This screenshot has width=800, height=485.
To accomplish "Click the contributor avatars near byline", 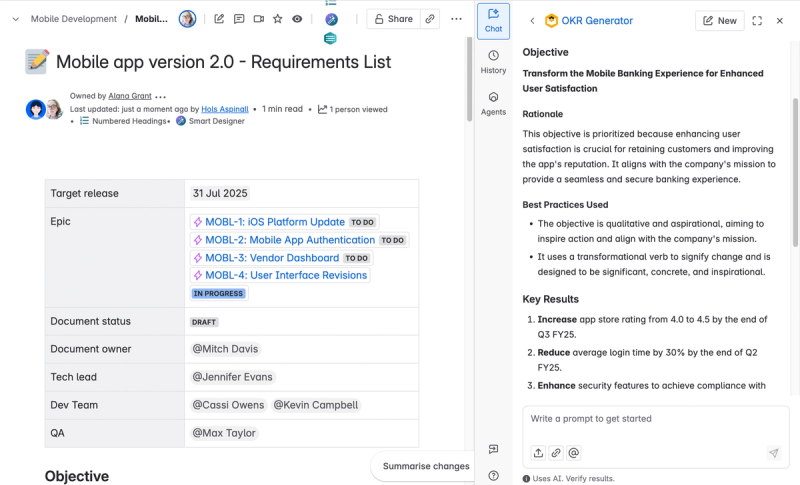I will [44, 109].
